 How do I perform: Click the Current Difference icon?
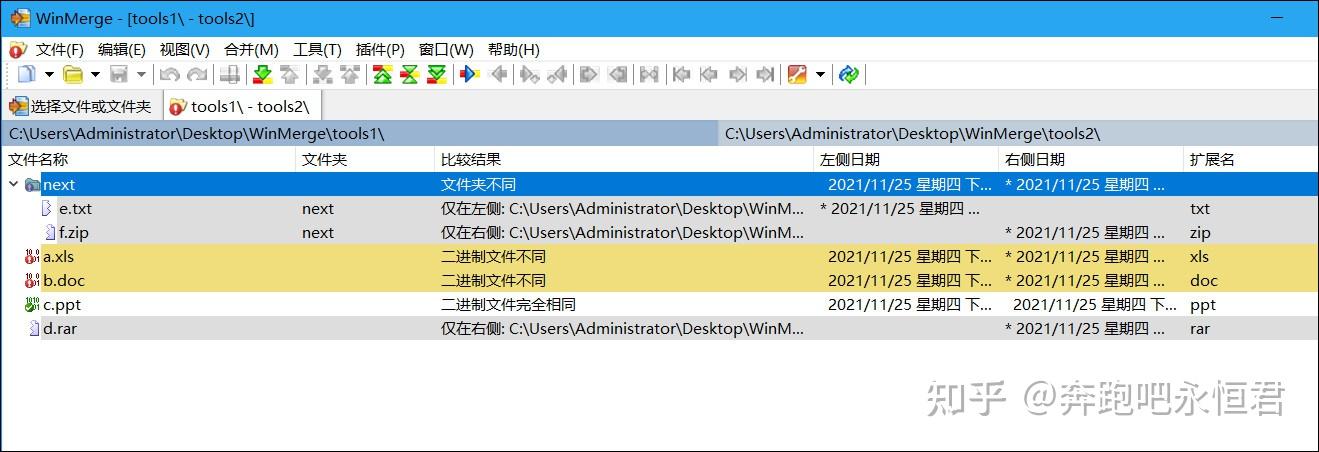tap(409, 74)
